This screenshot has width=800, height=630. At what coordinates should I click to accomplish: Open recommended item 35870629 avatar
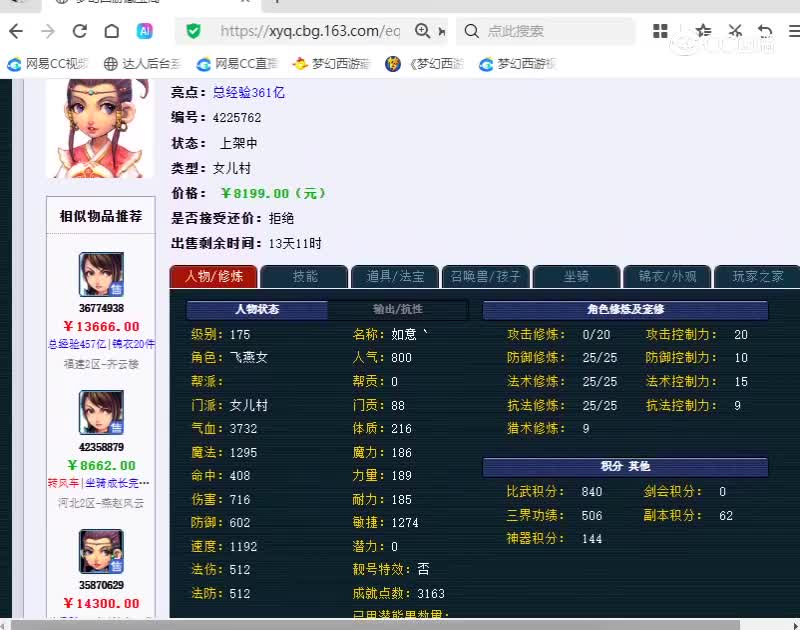click(101, 551)
